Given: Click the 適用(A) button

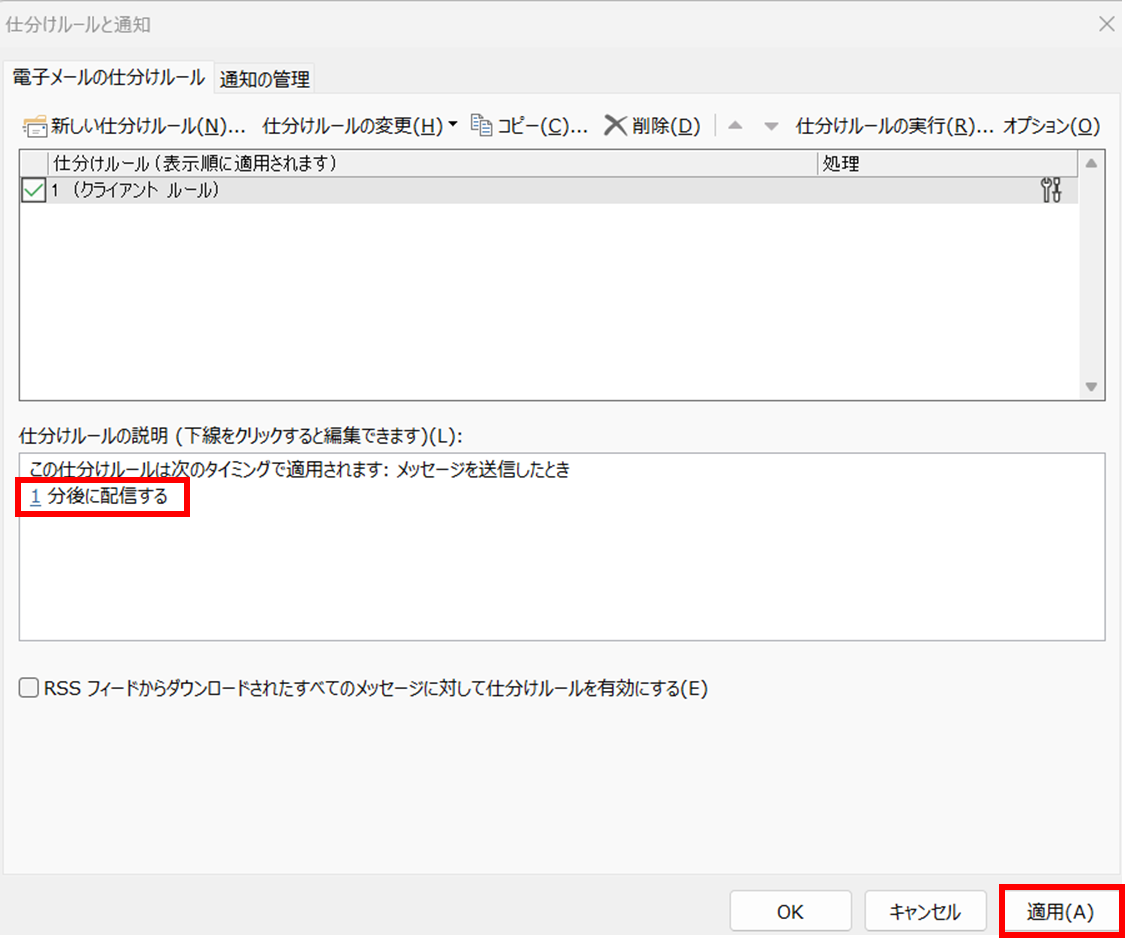Looking at the screenshot, I should pyautogui.click(x=1060, y=912).
